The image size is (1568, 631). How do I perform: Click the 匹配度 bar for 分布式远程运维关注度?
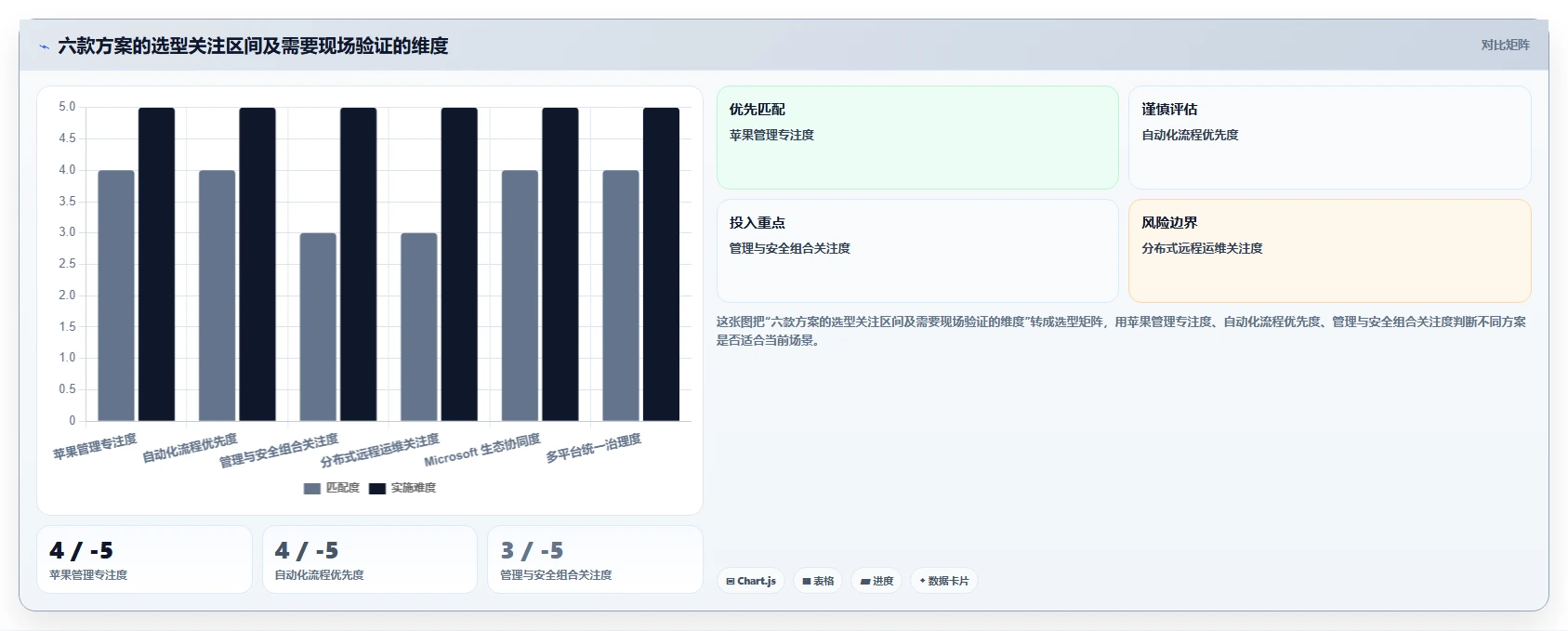[x=418, y=327]
